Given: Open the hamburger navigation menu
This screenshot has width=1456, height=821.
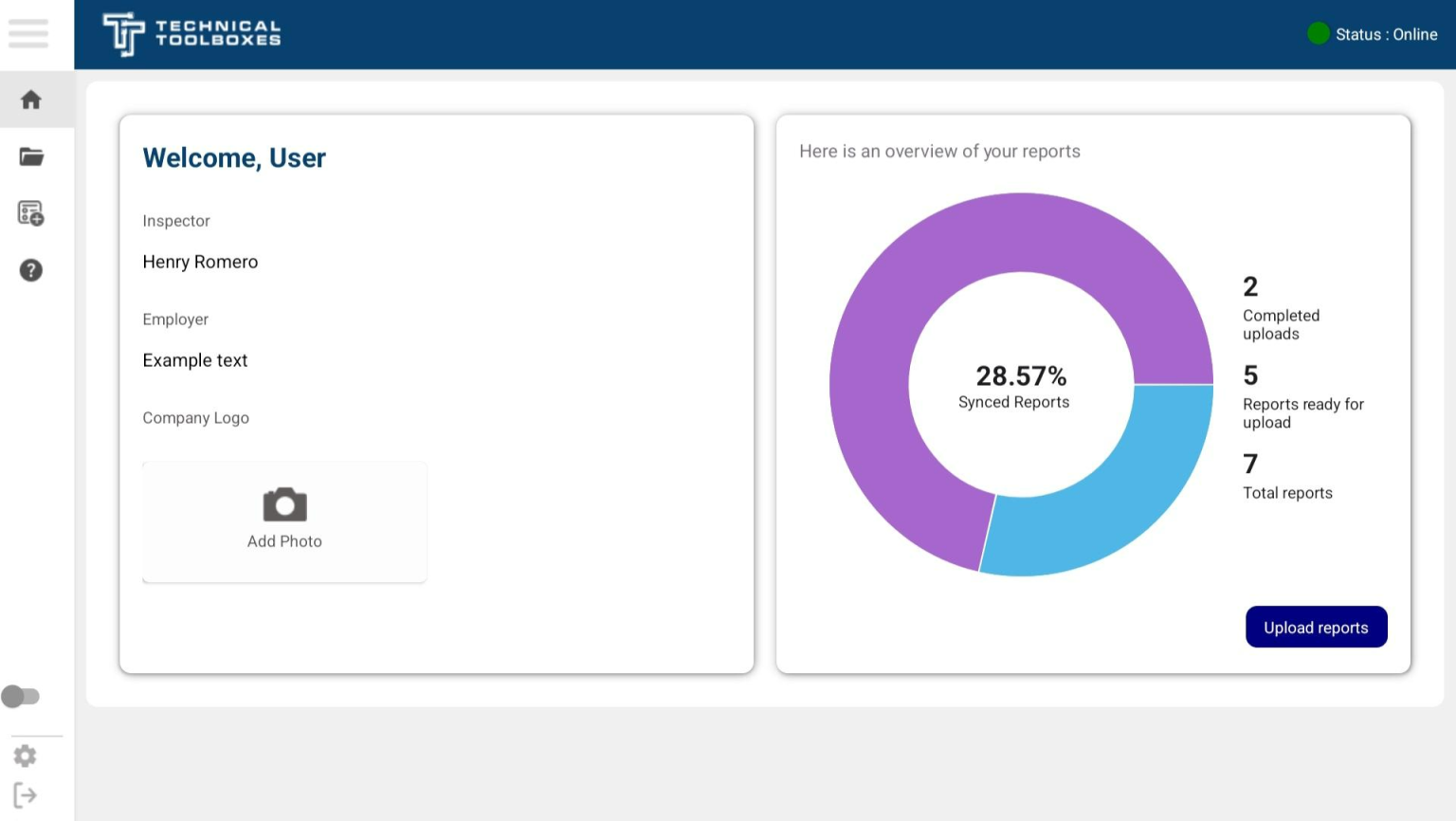Looking at the screenshot, I should [x=28, y=34].
